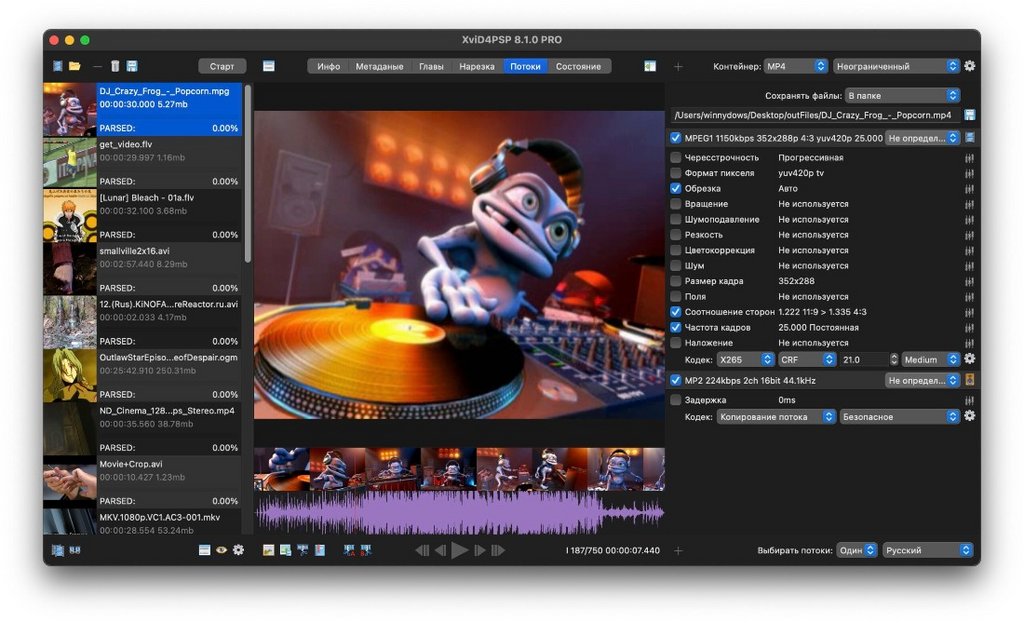The image size is (1024, 623).
Task: Click the eye preview icon in the bottom-left toolbar
Action: click(x=221, y=550)
